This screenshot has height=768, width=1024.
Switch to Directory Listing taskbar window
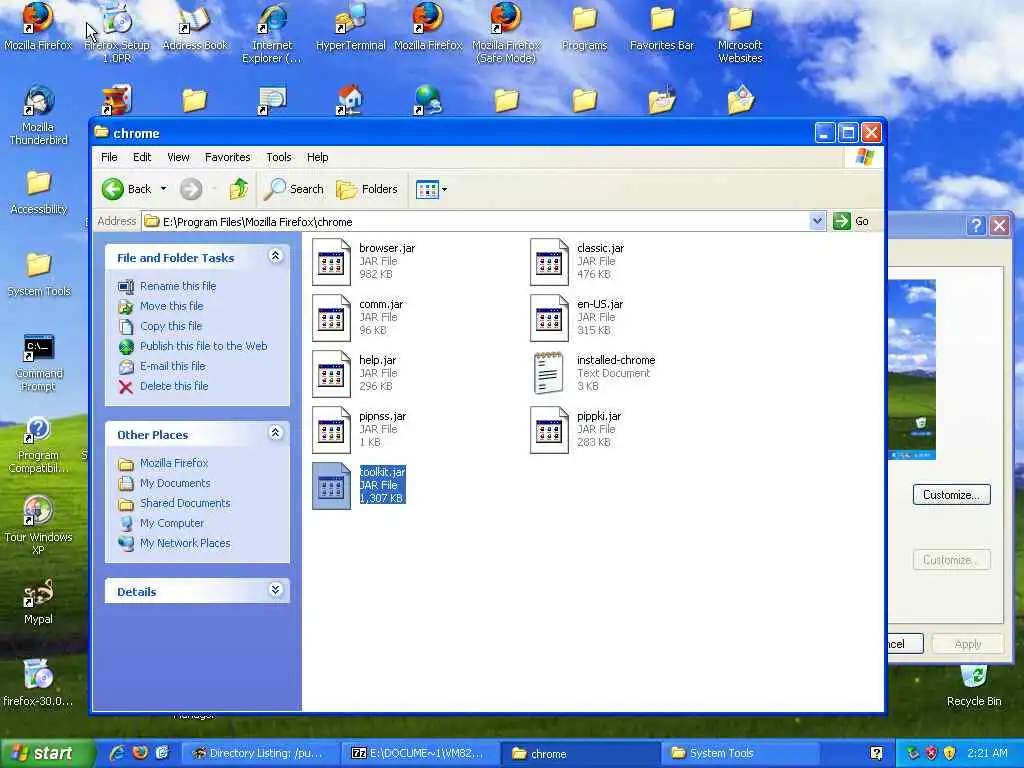(259, 754)
